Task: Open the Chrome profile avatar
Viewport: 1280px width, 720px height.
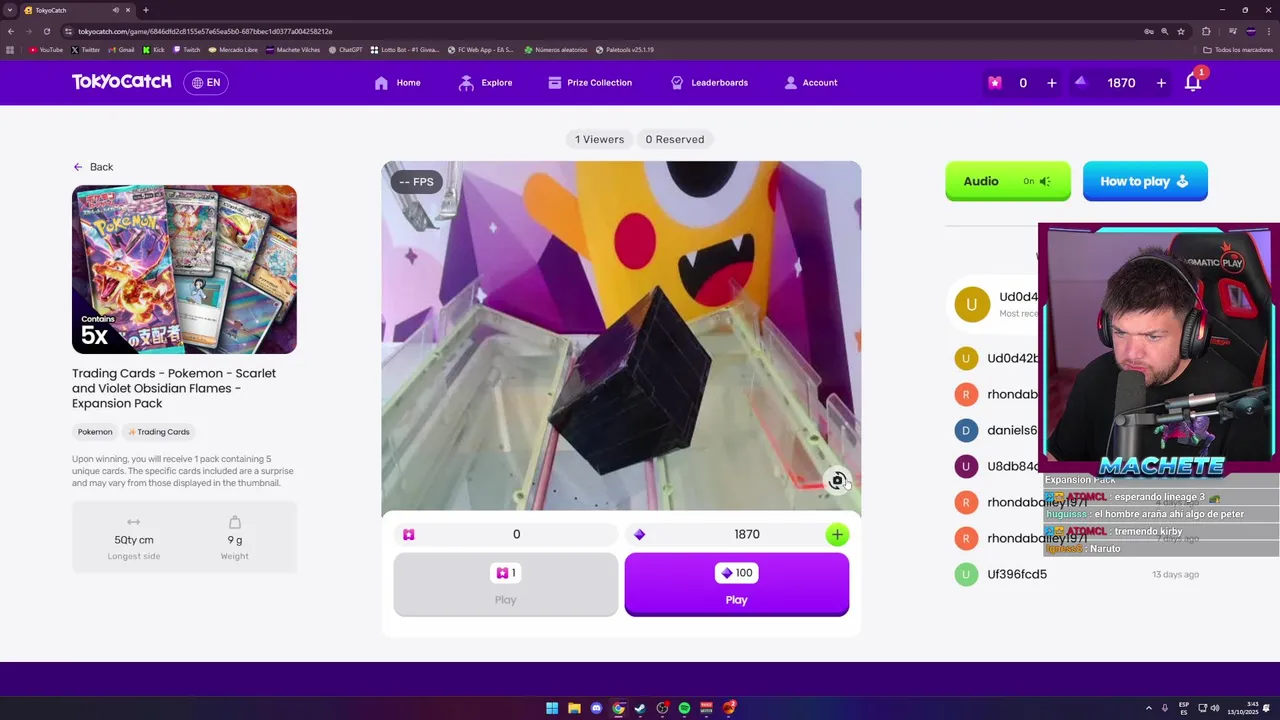Action: click(x=1251, y=31)
